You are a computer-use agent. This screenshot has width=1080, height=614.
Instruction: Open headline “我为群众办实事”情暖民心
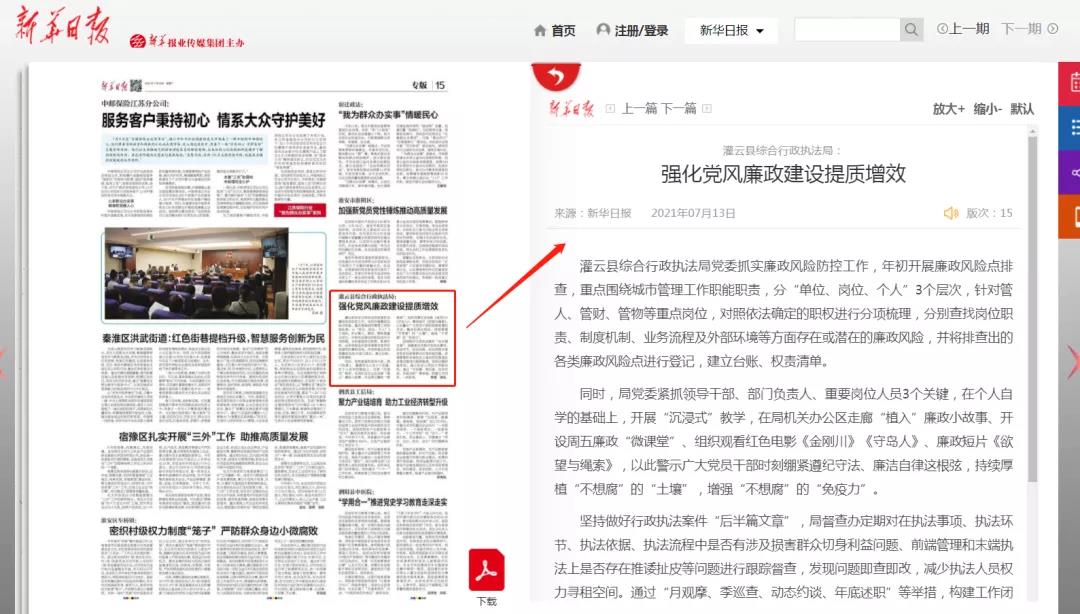pos(388,115)
